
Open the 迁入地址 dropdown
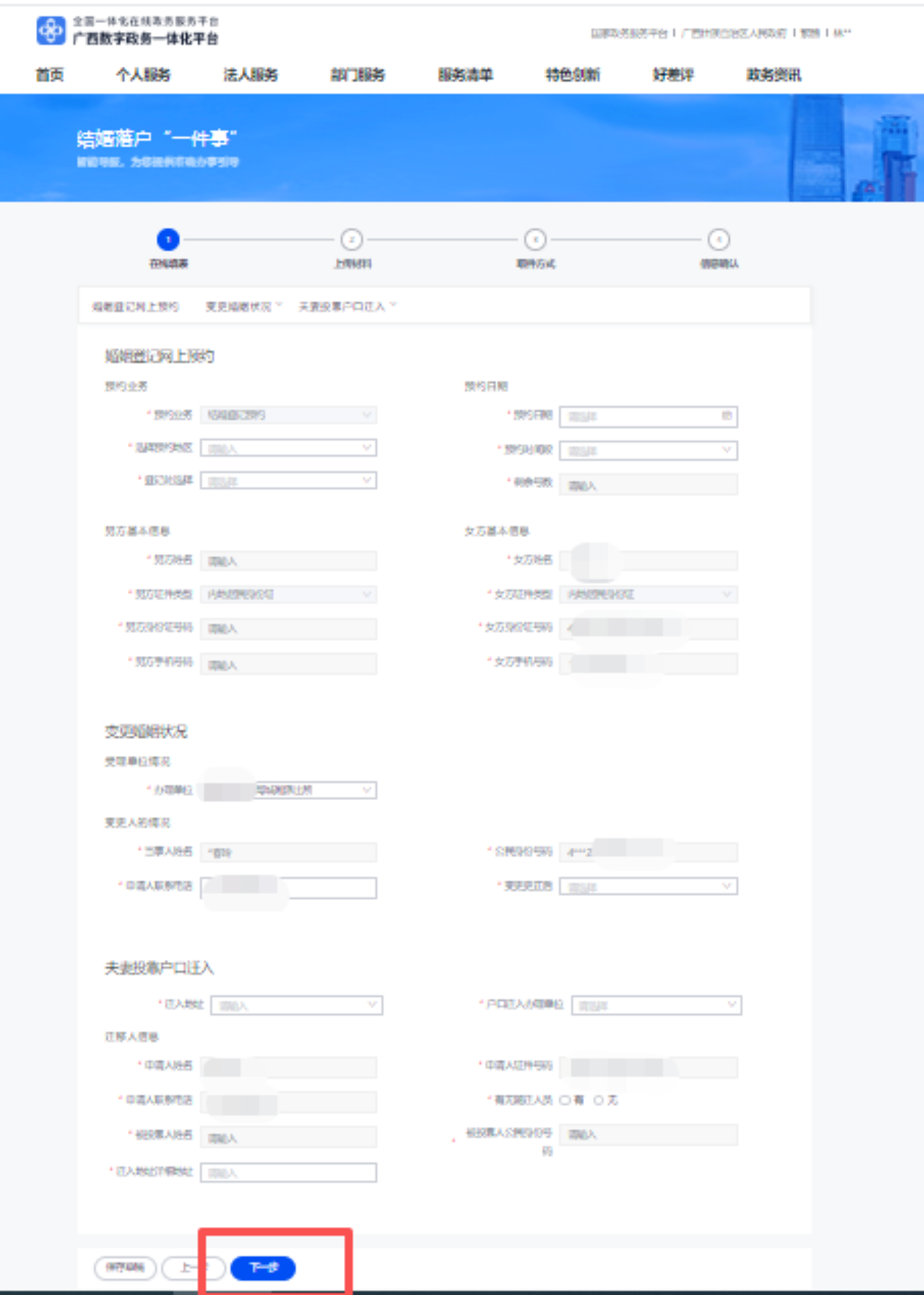pos(296,1005)
